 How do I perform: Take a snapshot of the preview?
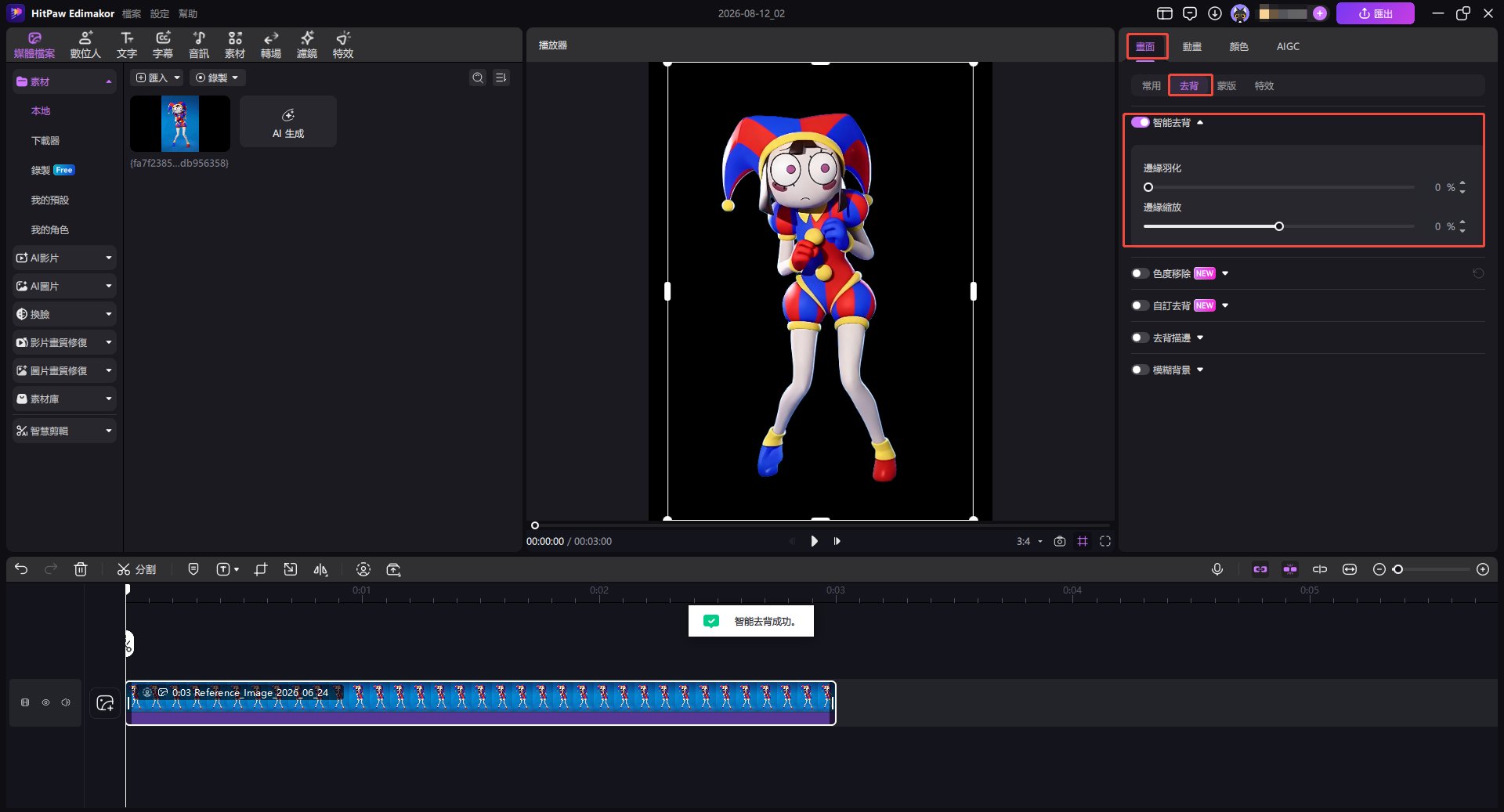click(x=1060, y=541)
